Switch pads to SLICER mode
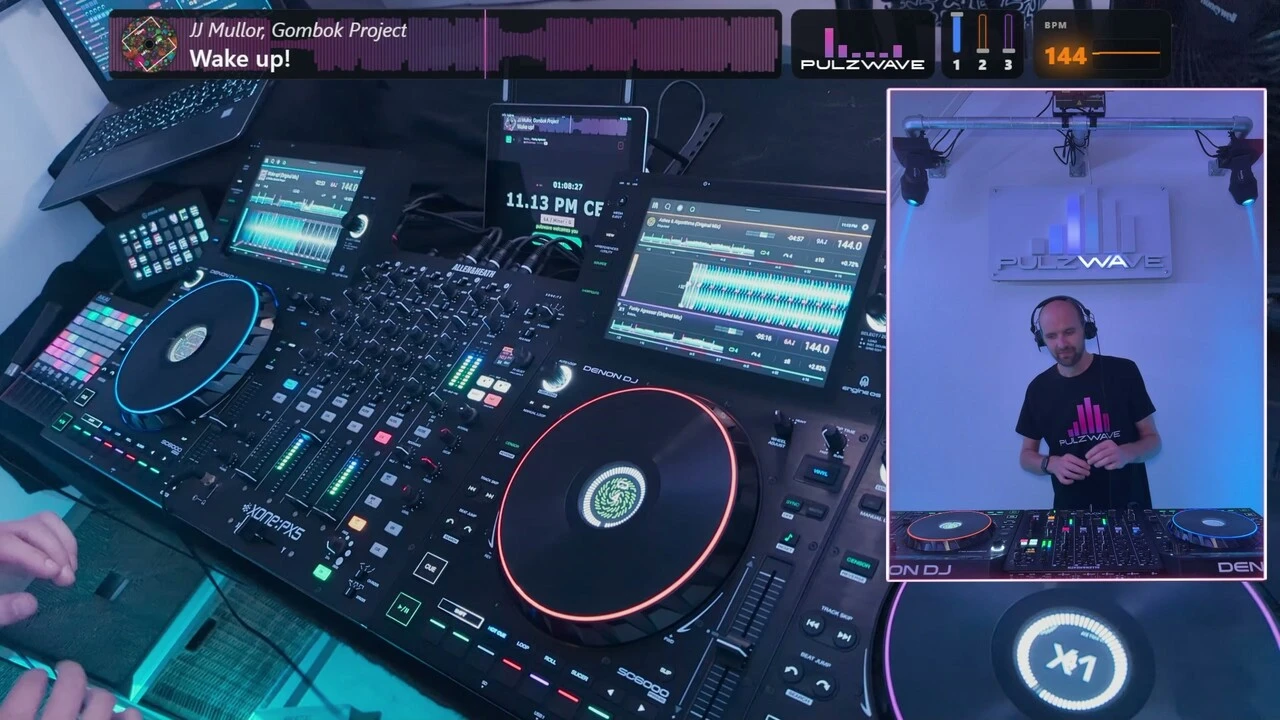The image size is (1280, 720). [x=578, y=673]
